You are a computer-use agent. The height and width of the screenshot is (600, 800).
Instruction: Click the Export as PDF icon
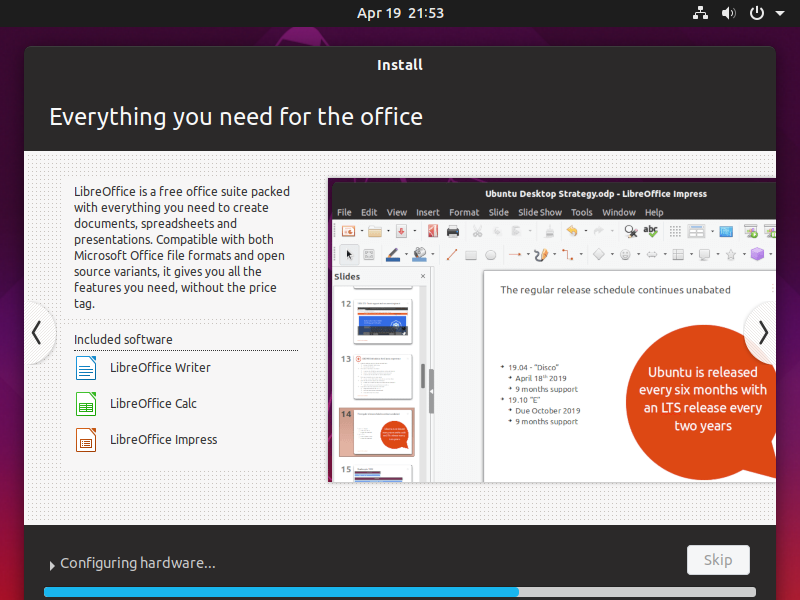pyautogui.click(x=433, y=232)
